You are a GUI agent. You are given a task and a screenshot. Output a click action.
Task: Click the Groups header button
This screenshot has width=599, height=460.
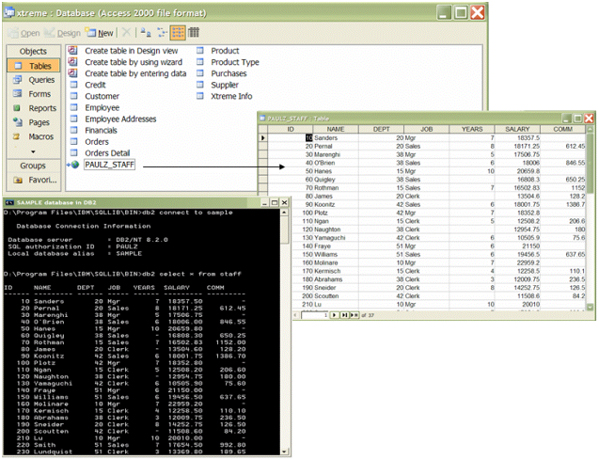[x=34, y=166]
